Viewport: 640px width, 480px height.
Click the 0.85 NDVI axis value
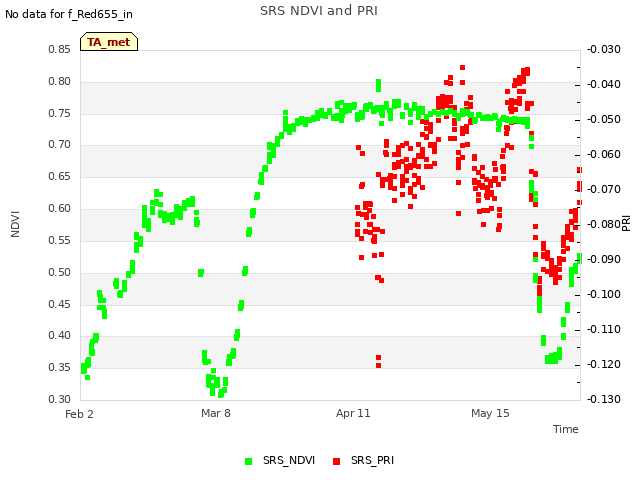(x=60, y=49)
